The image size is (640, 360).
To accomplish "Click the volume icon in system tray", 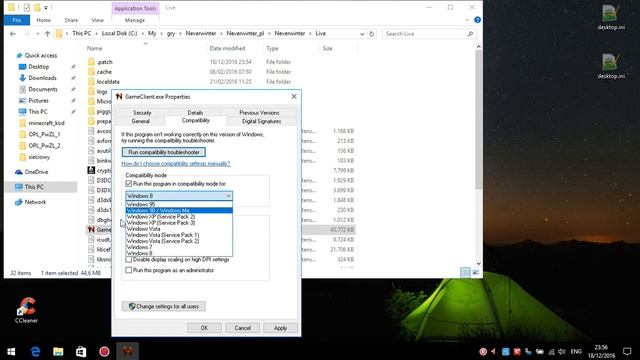I will [562, 351].
